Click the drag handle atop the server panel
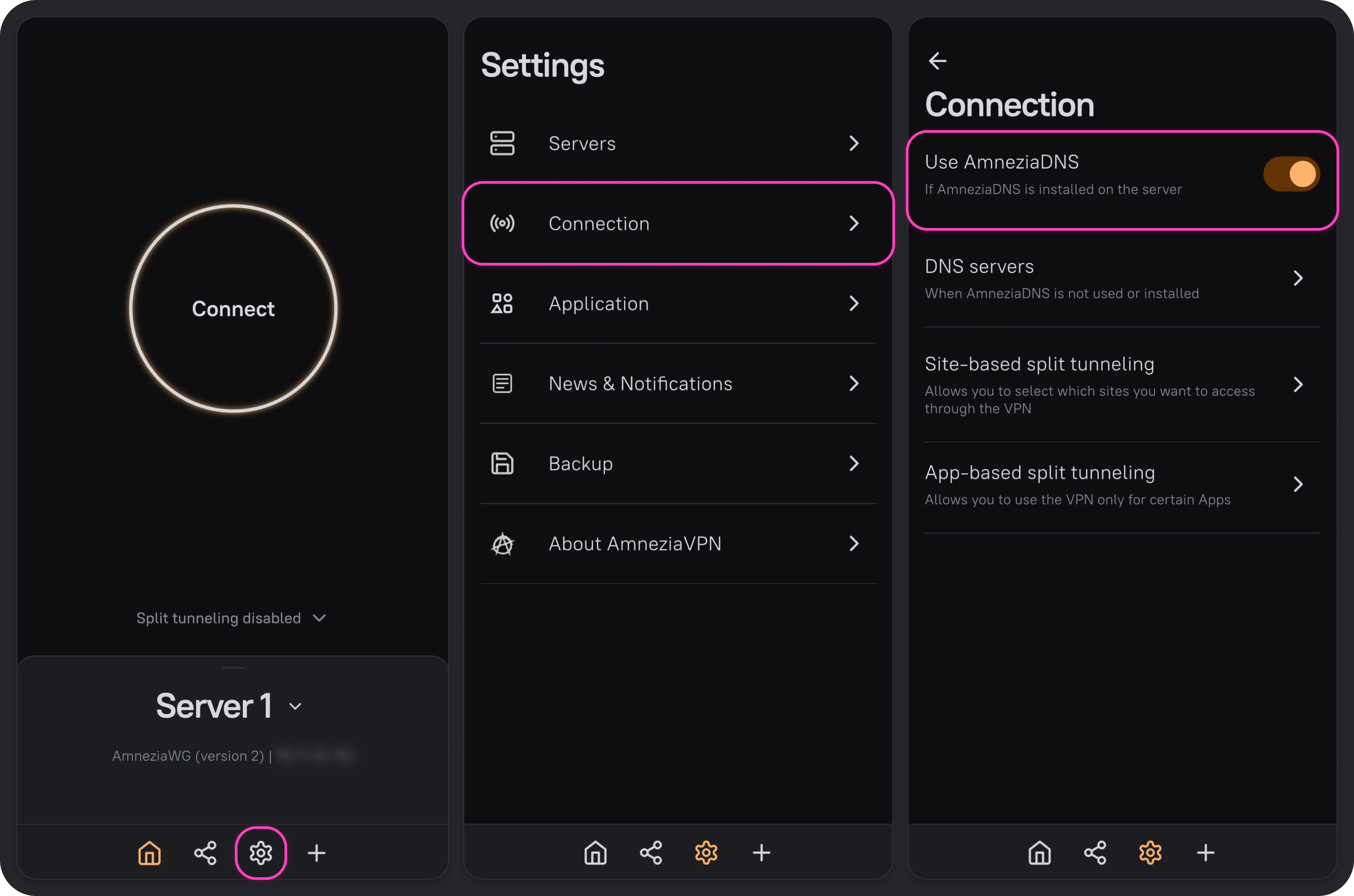 233,668
